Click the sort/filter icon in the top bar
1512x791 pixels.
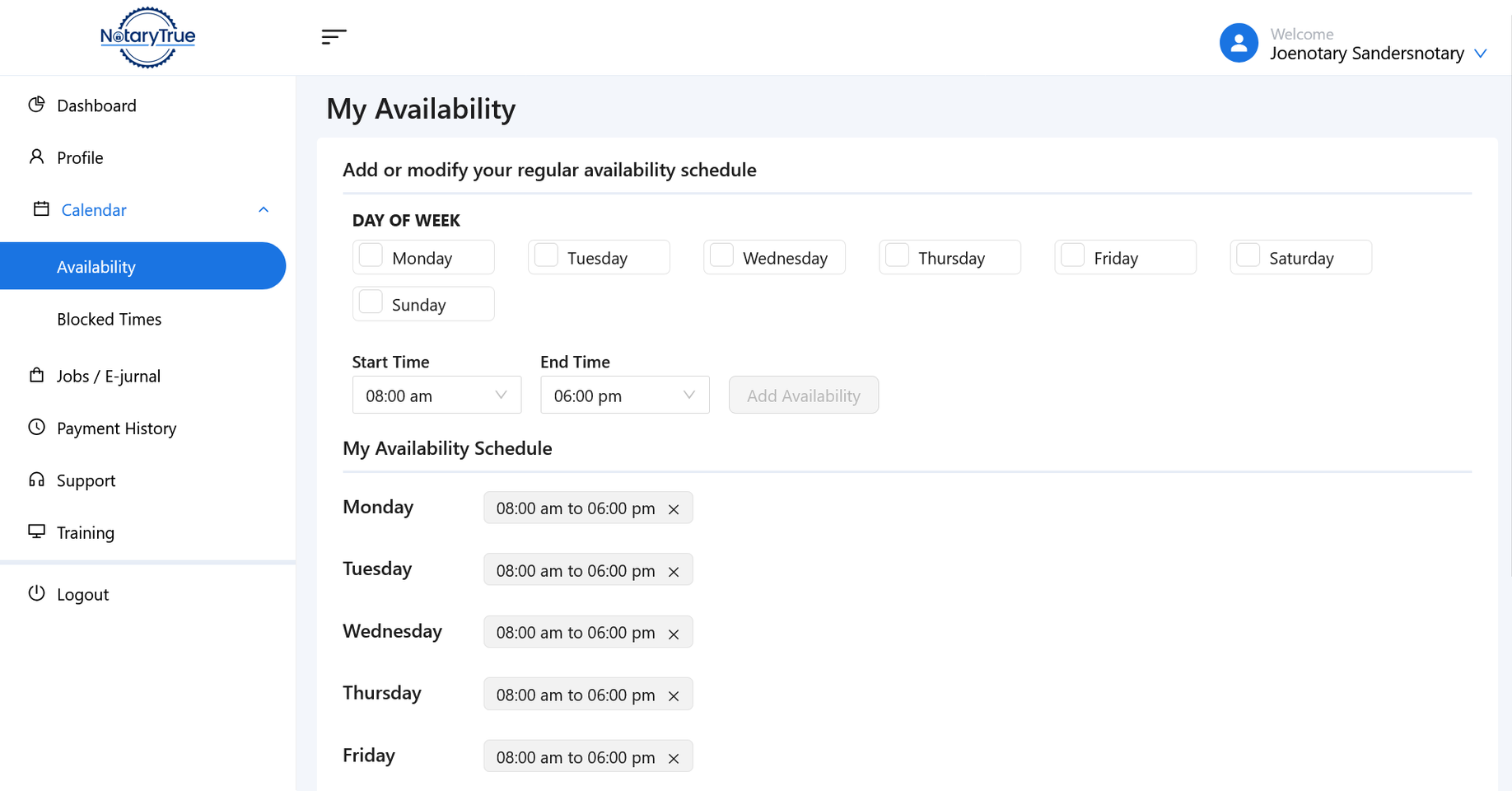click(x=334, y=36)
